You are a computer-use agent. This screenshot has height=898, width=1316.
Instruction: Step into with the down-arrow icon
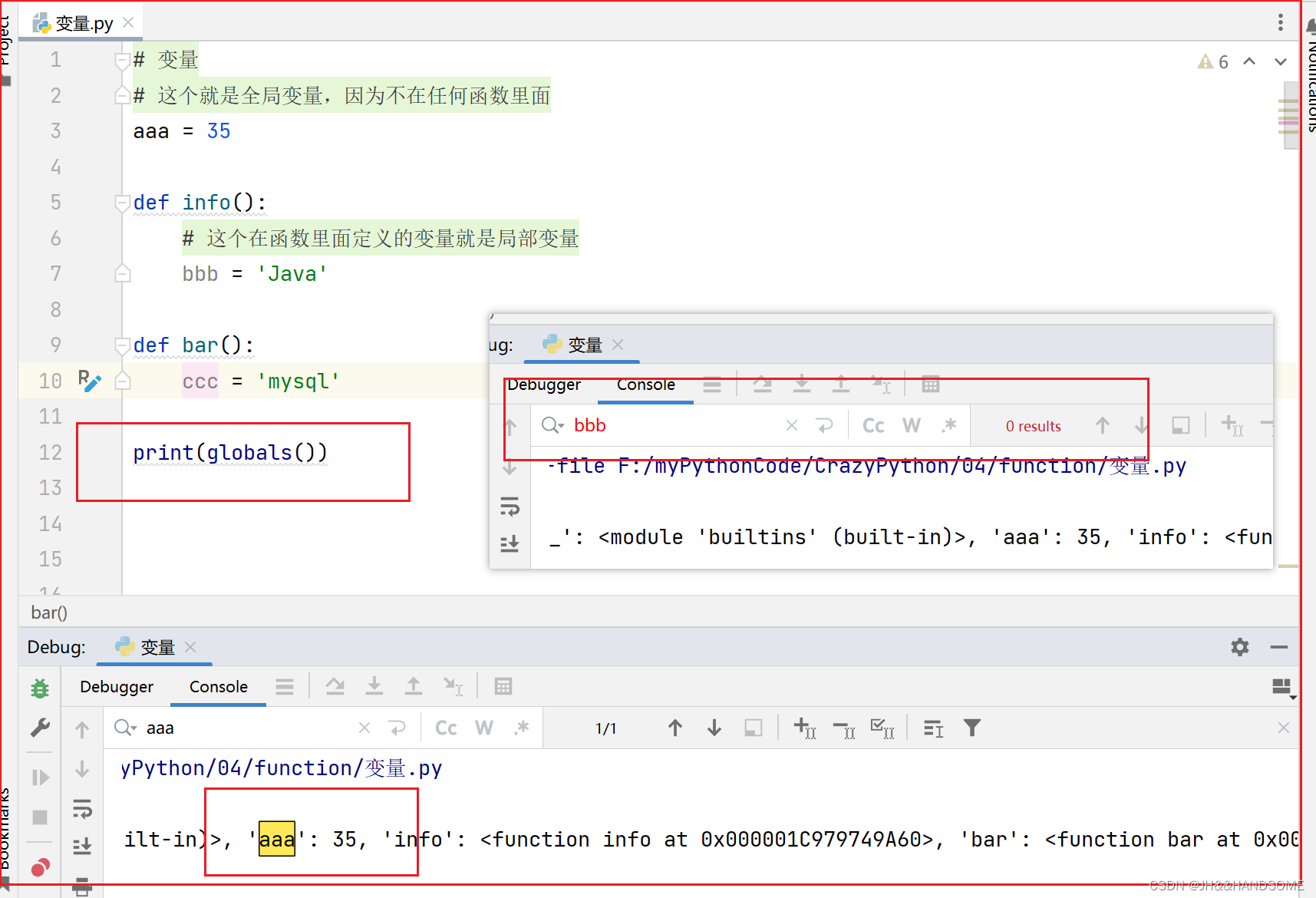[x=374, y=686]
